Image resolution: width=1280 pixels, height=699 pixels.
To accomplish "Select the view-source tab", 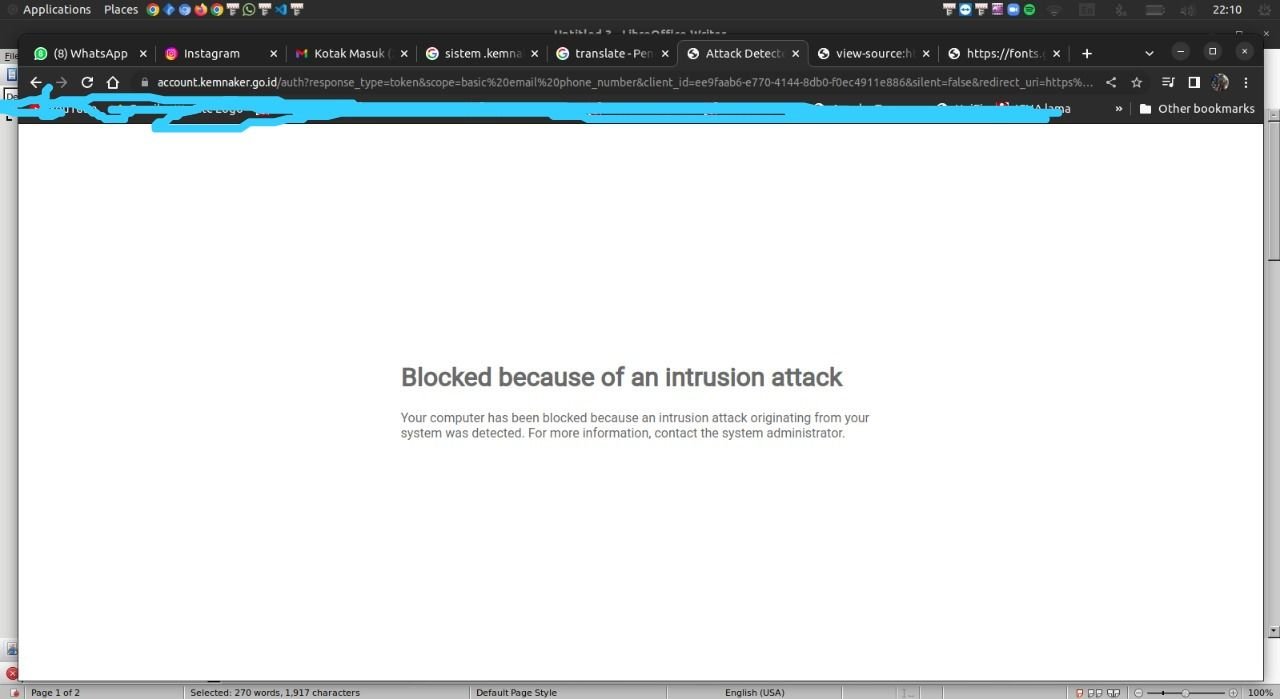I will click(873, 53).
